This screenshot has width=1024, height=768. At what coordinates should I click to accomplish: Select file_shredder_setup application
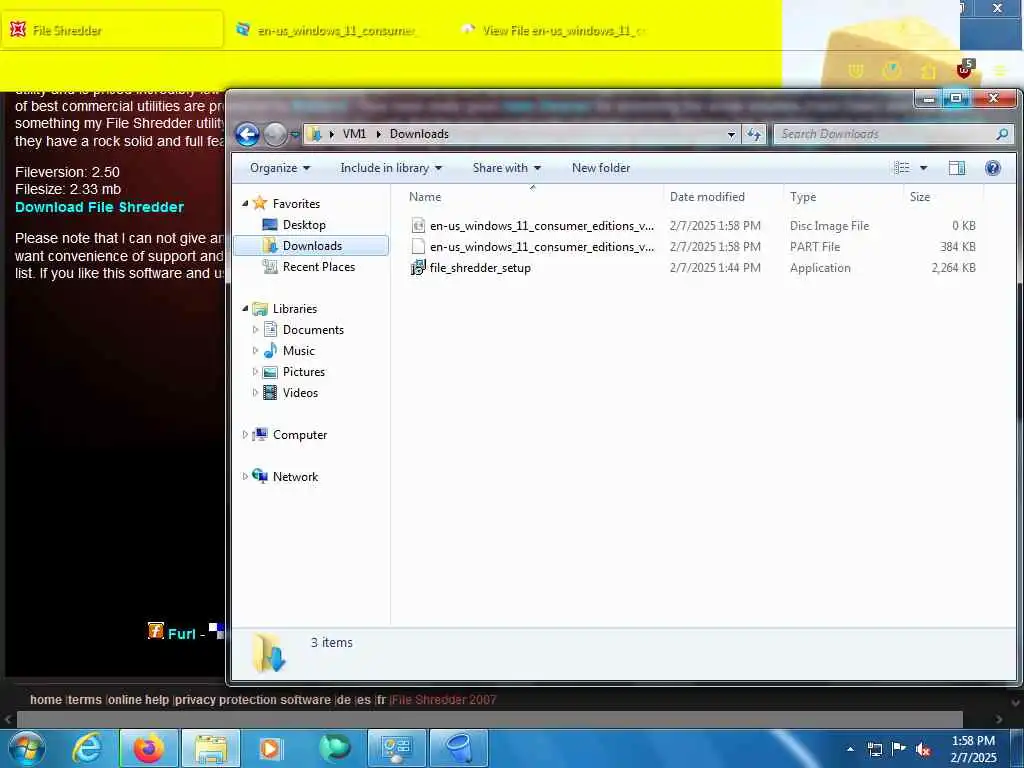click(x=480, y=268)
